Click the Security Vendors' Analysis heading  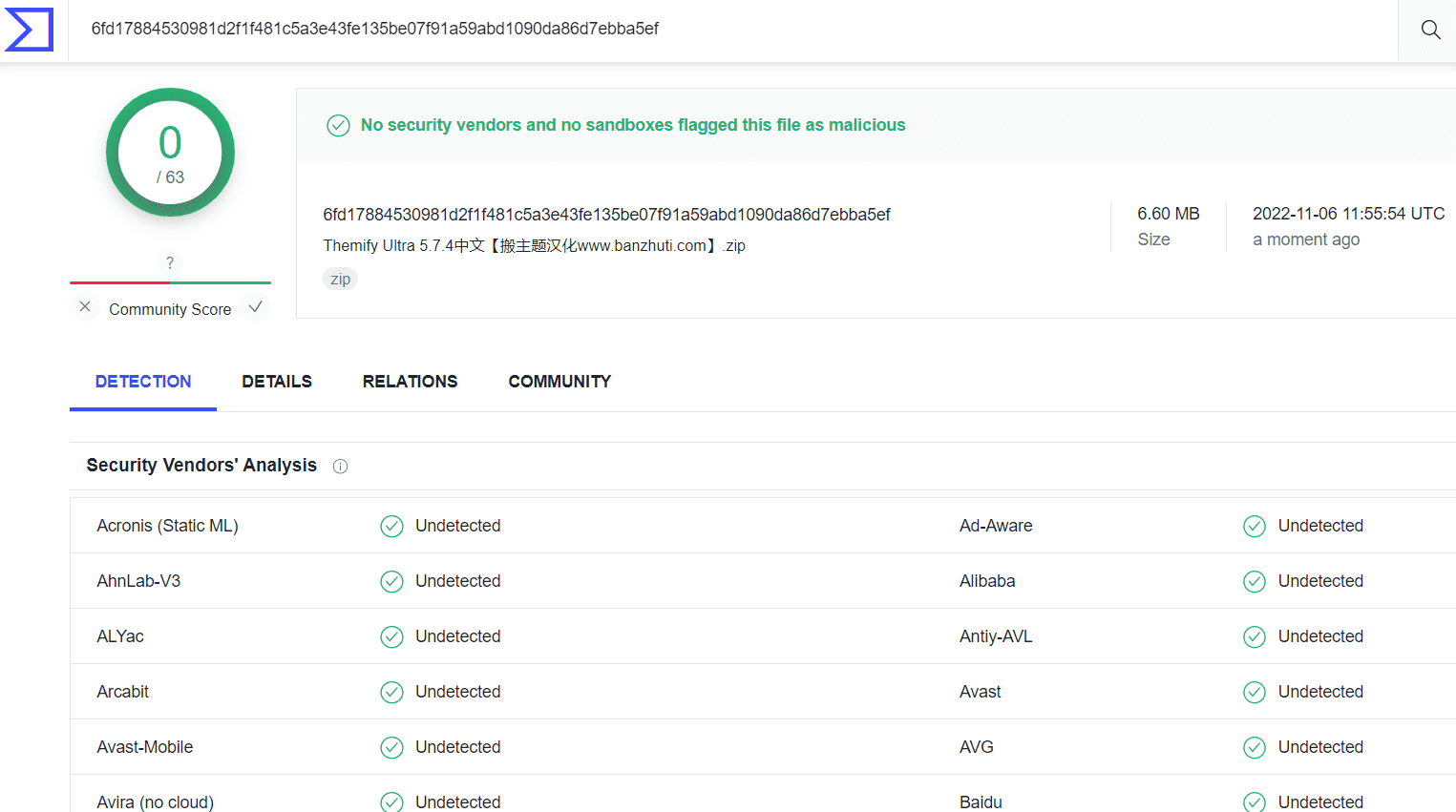click(x=201, y=465)
